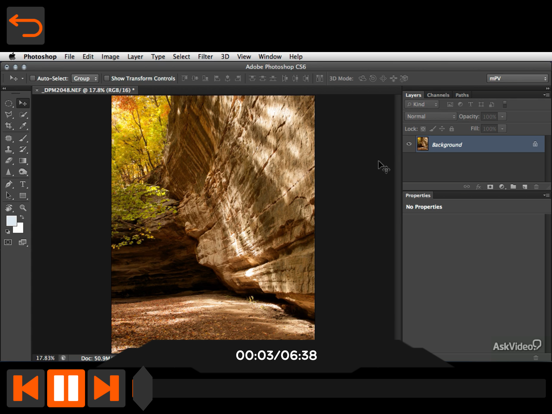The height and width of the screenshot is (414, 552).
Task: Create a new layer group folder
Action: 513,187
